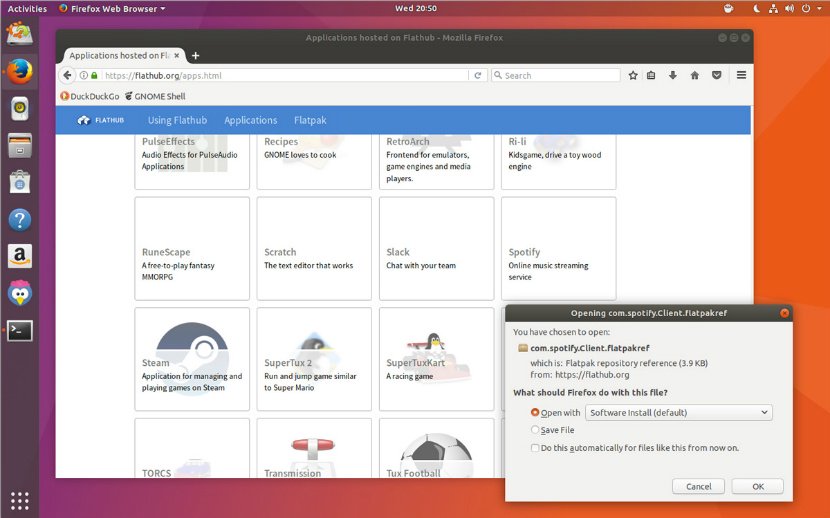The width and height of the screenshot is (830, 518).
Task: Open the Steam application card
Action: pos(192,359)
